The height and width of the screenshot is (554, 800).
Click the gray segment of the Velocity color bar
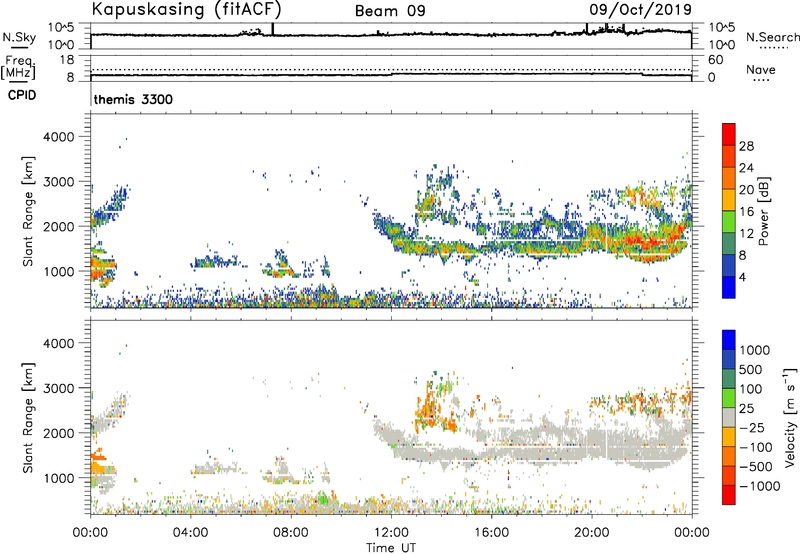click(x=729, y=417)
